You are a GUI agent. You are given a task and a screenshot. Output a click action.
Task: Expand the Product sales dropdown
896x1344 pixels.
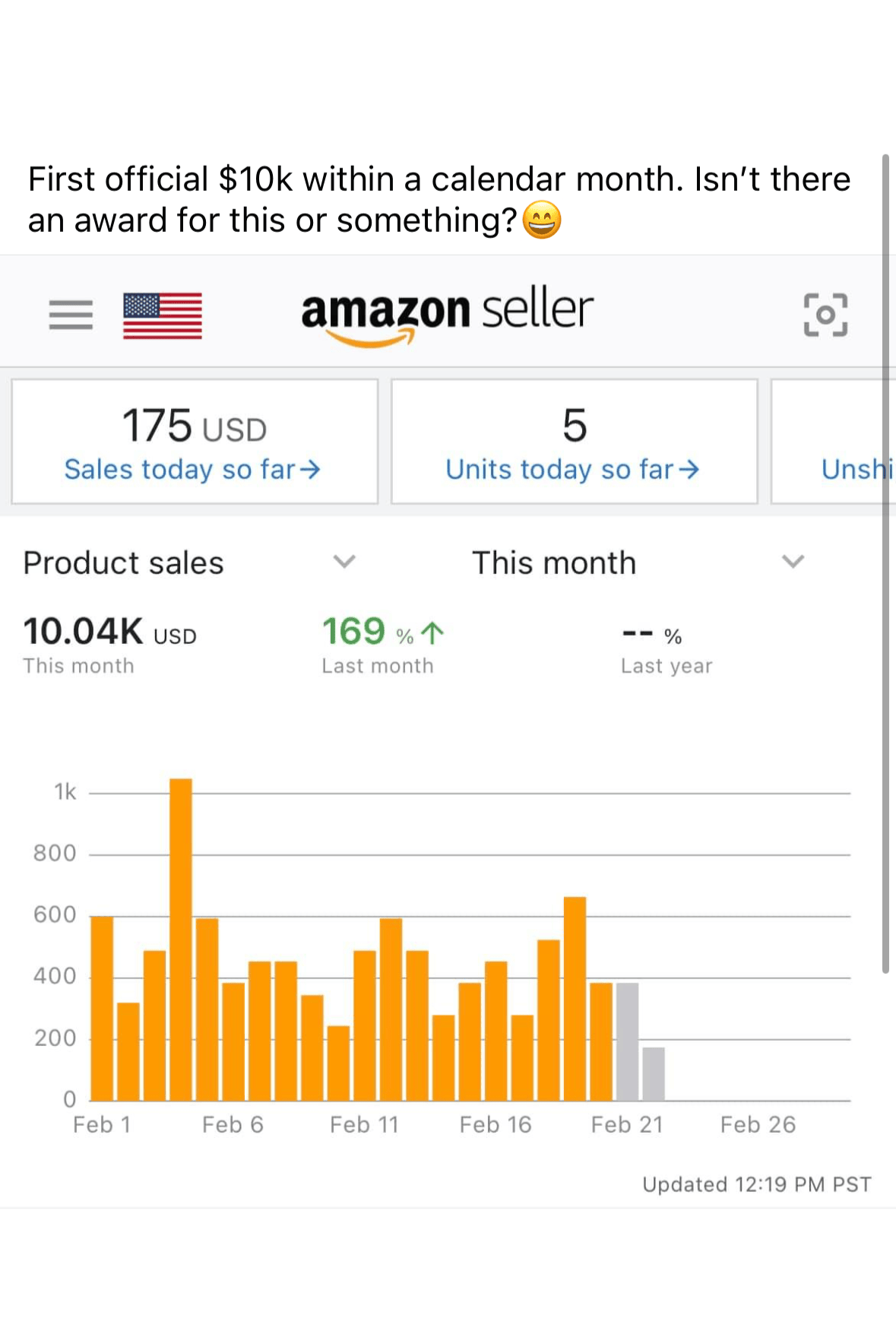pyautogui.click(x=344, y=563)
